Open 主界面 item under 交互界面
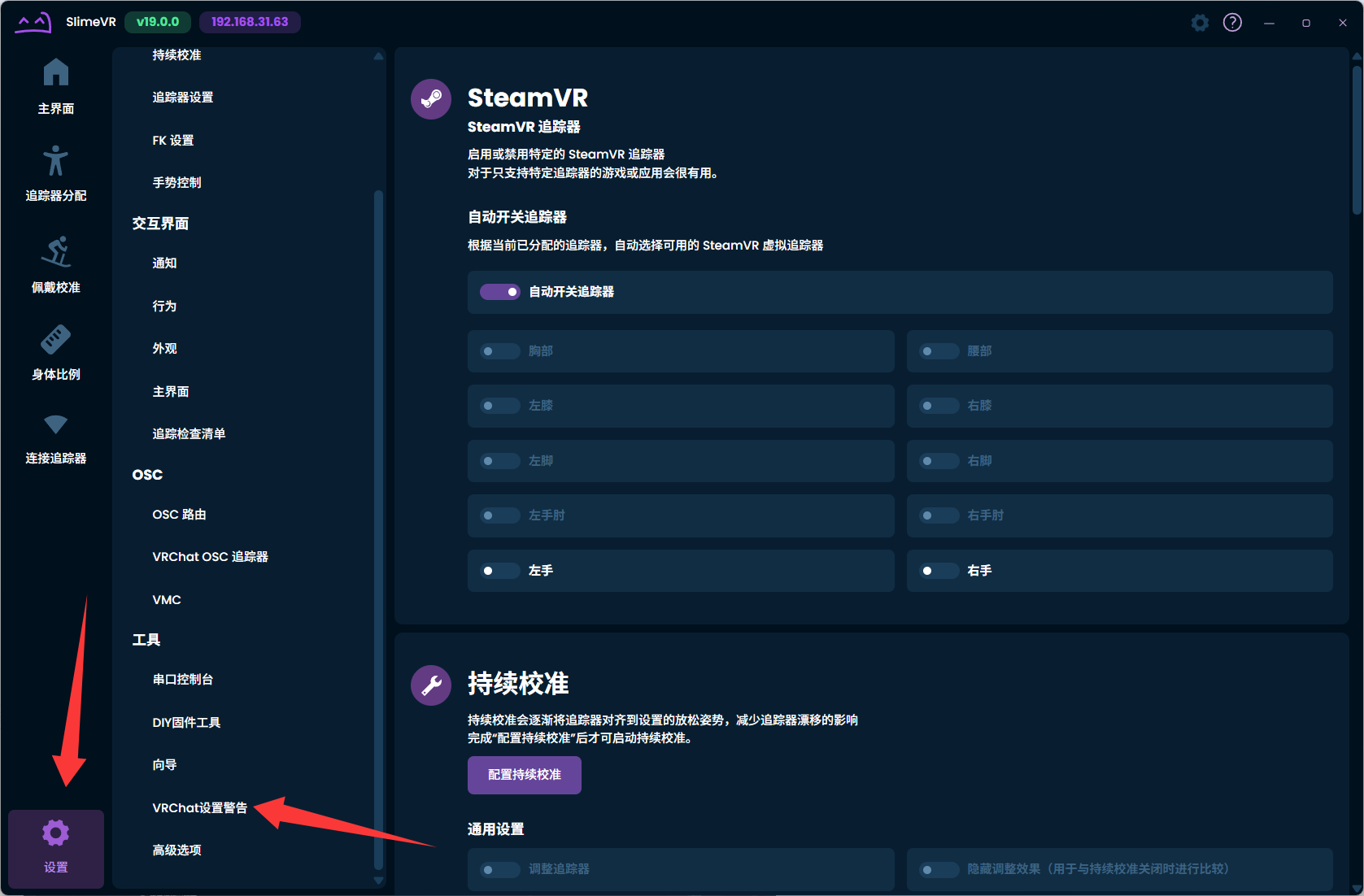1364x896 pixels. click(171, 392)
